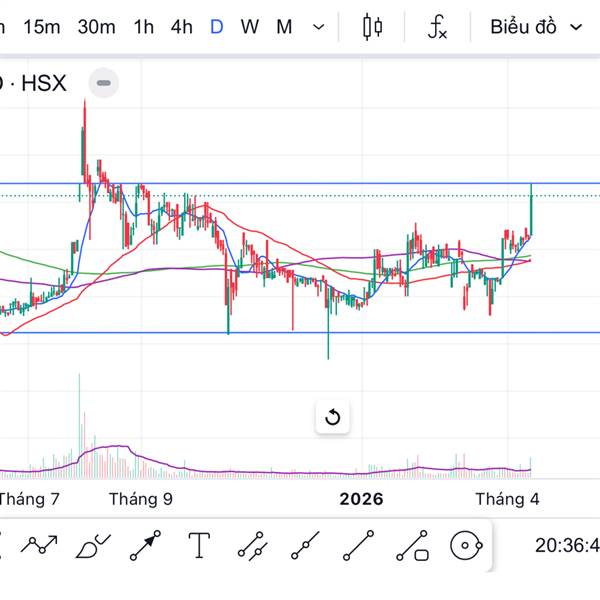Switch to 15m timeframe
The height and width of the screenshot is (600, 600).
(42, 27)
